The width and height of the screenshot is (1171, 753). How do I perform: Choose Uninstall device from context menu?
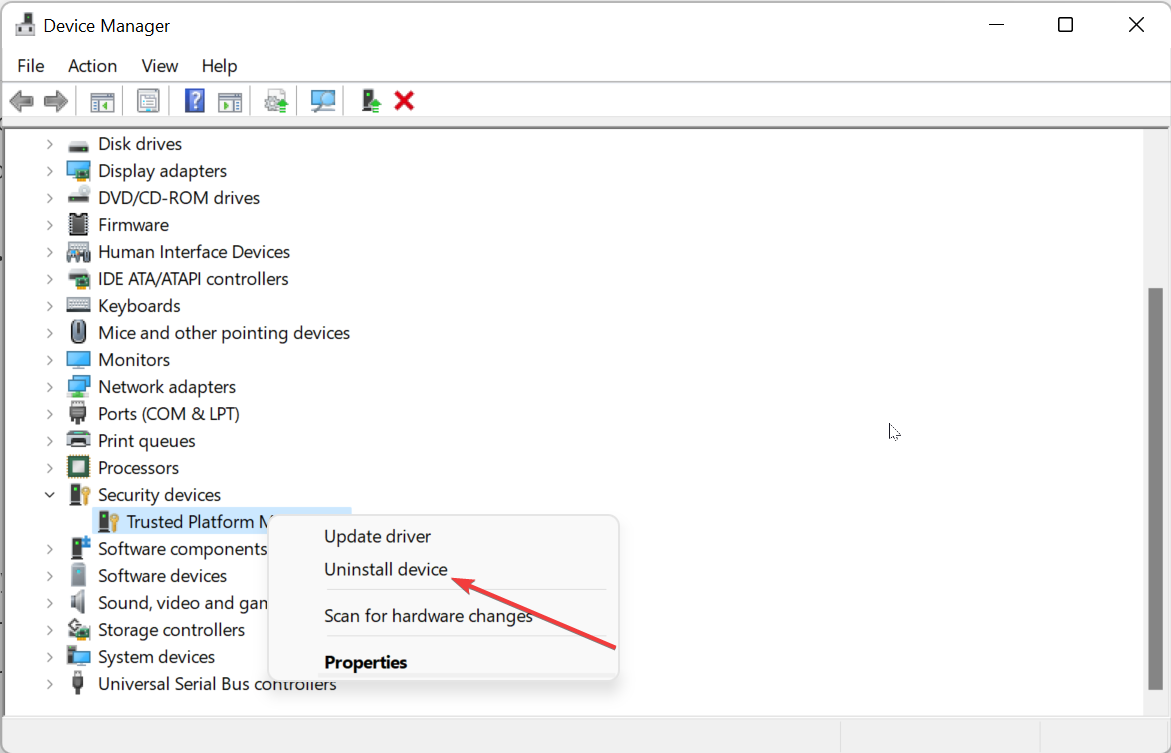[x=385, y=569]
